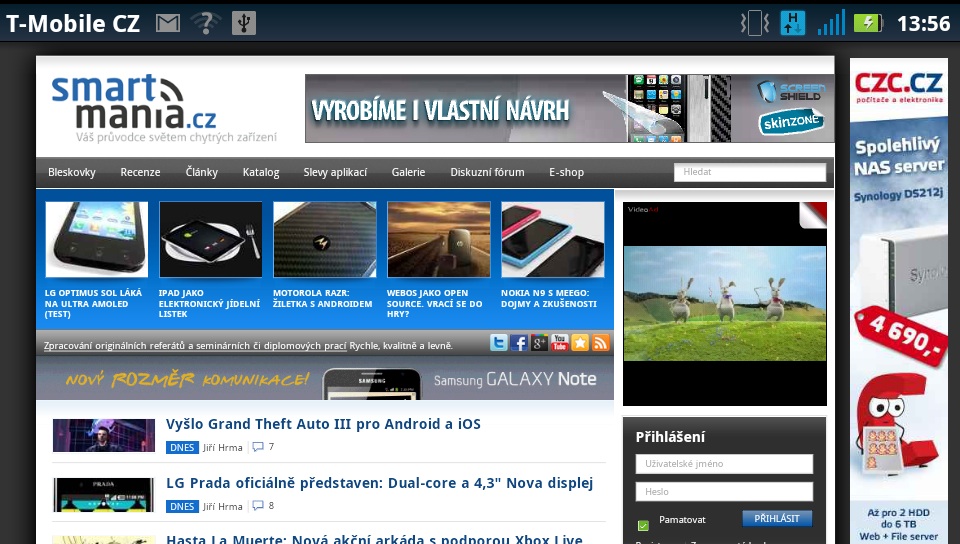This screenshot has width=960, height=544.
Task: Click Jiří Hrma author on LG Prada article
Action: pyautogui.click(x=222, y=506)
